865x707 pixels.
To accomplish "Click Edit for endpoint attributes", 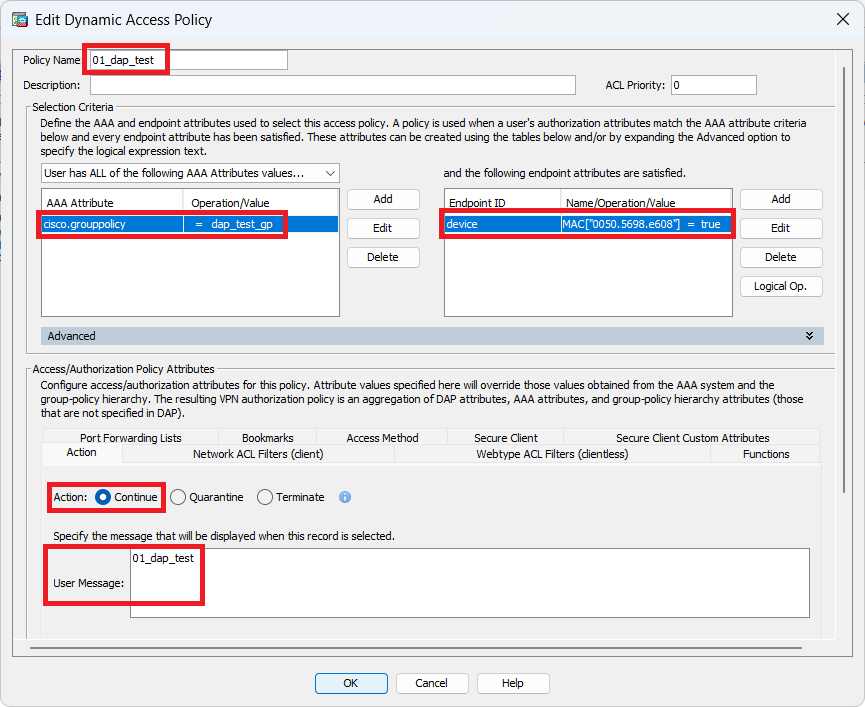I will tap(781, 228).
